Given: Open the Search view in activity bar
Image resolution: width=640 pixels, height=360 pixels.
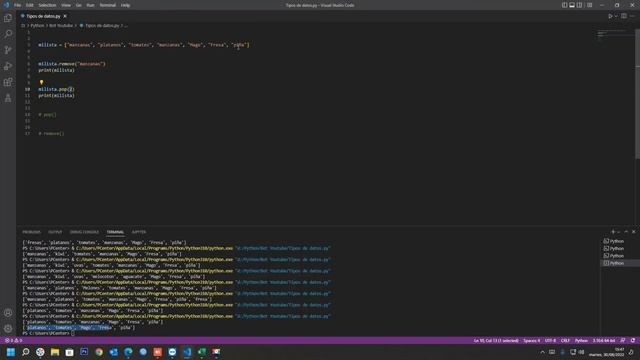Looking at the screenshot, I should point(8,34).
